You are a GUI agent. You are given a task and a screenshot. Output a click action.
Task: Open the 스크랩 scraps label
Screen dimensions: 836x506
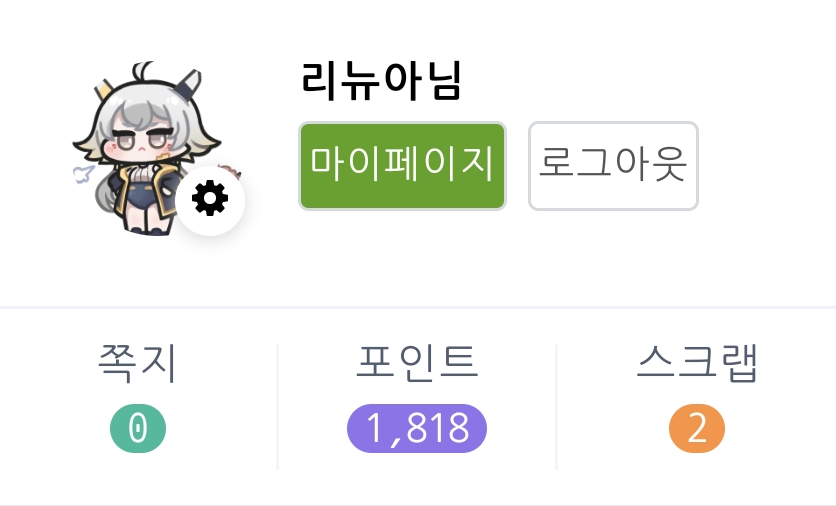pyautogui.click(x=697, y=364)
